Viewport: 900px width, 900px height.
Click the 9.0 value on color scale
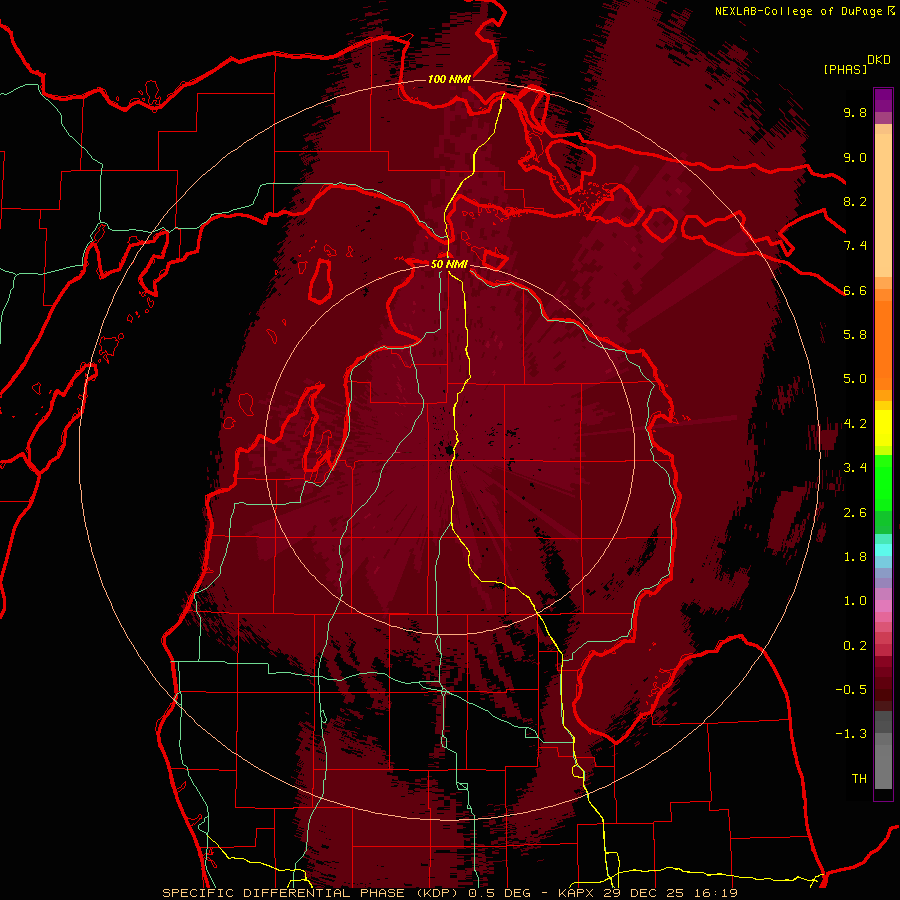coord(855,157)
